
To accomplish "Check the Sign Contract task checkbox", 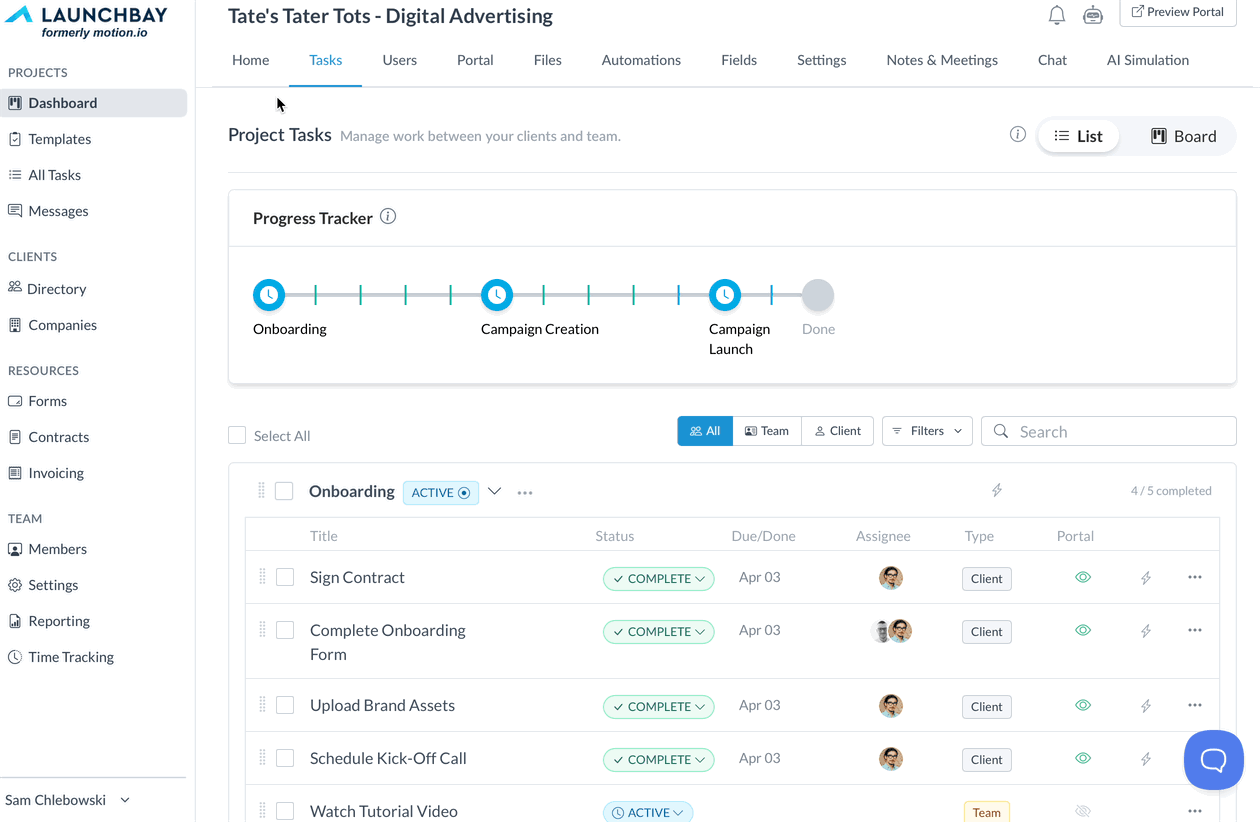I will click(285, 577).
